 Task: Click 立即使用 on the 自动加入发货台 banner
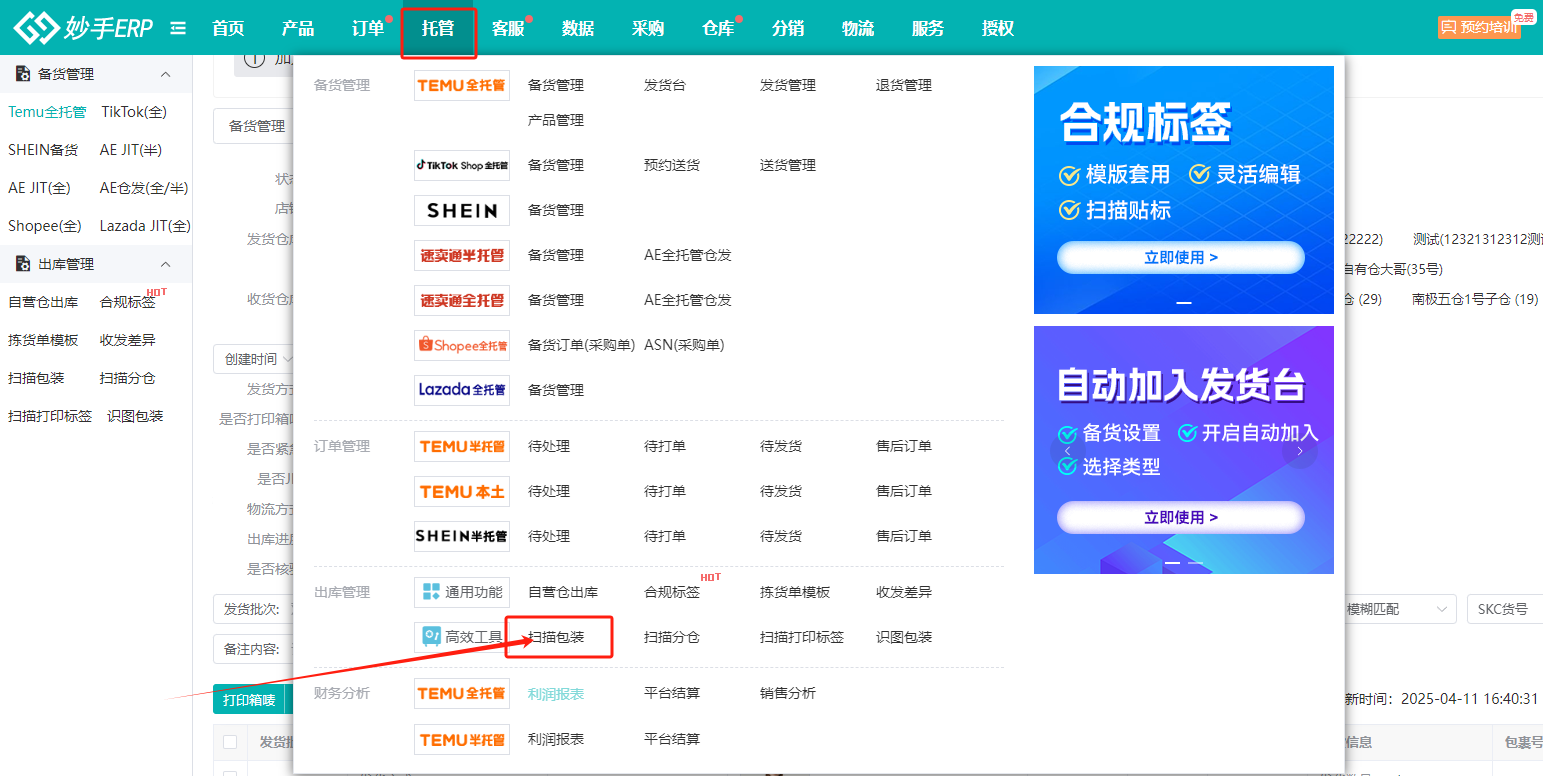[1181, 517]
